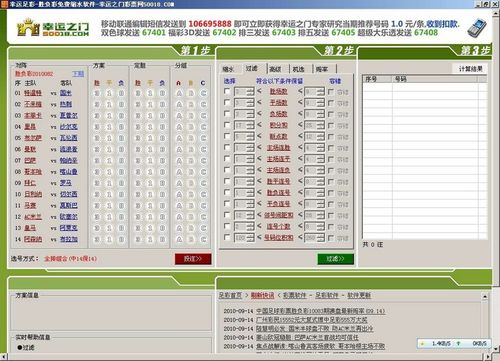Image resolution: width=500 pixels, height=361 pixels.
Task: Tick 容错 checkbox on 号码位积和 row
Action: pos(331,238)
